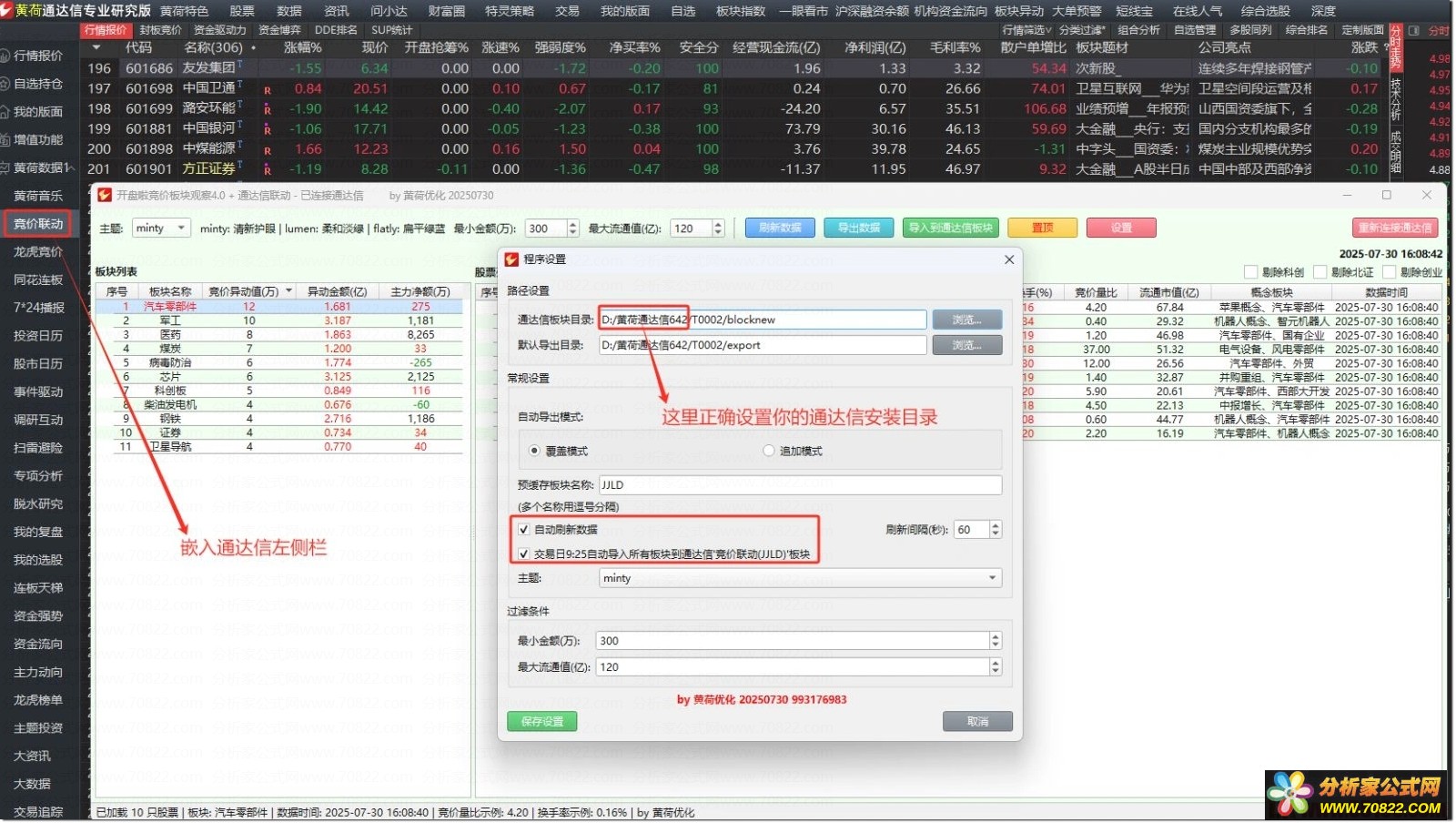Viewport: 1456px width, 823px height.
Task: Click the 我的版面 home icon in sidebar
Action: (6, 111)
